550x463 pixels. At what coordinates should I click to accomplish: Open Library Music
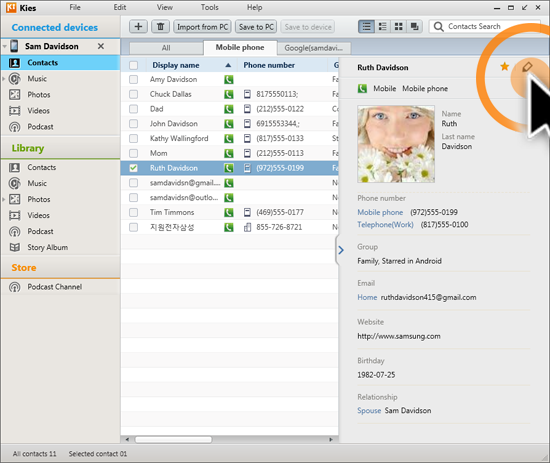click(x=37, y=183)
